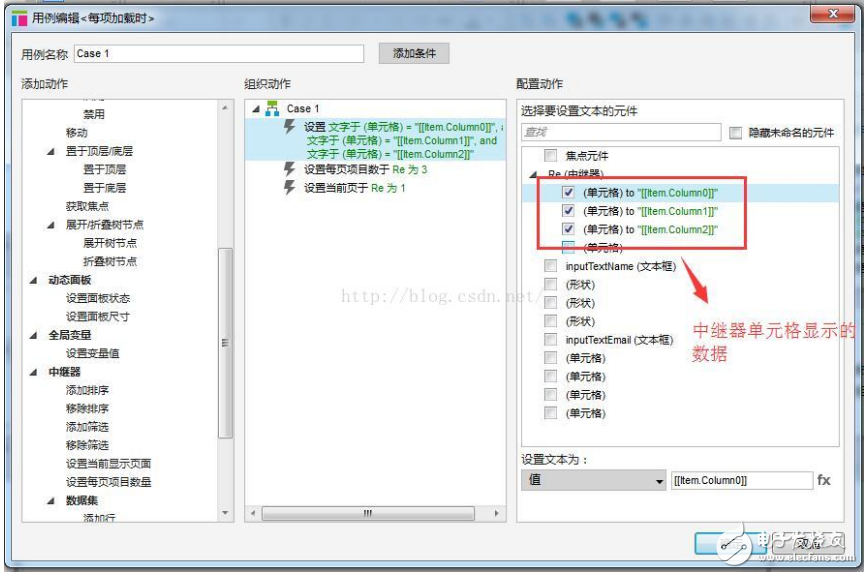Uncheck the (单元格) to [[Item.Column0]] checkbox
The image size is (864, 574).
[568, 192]
